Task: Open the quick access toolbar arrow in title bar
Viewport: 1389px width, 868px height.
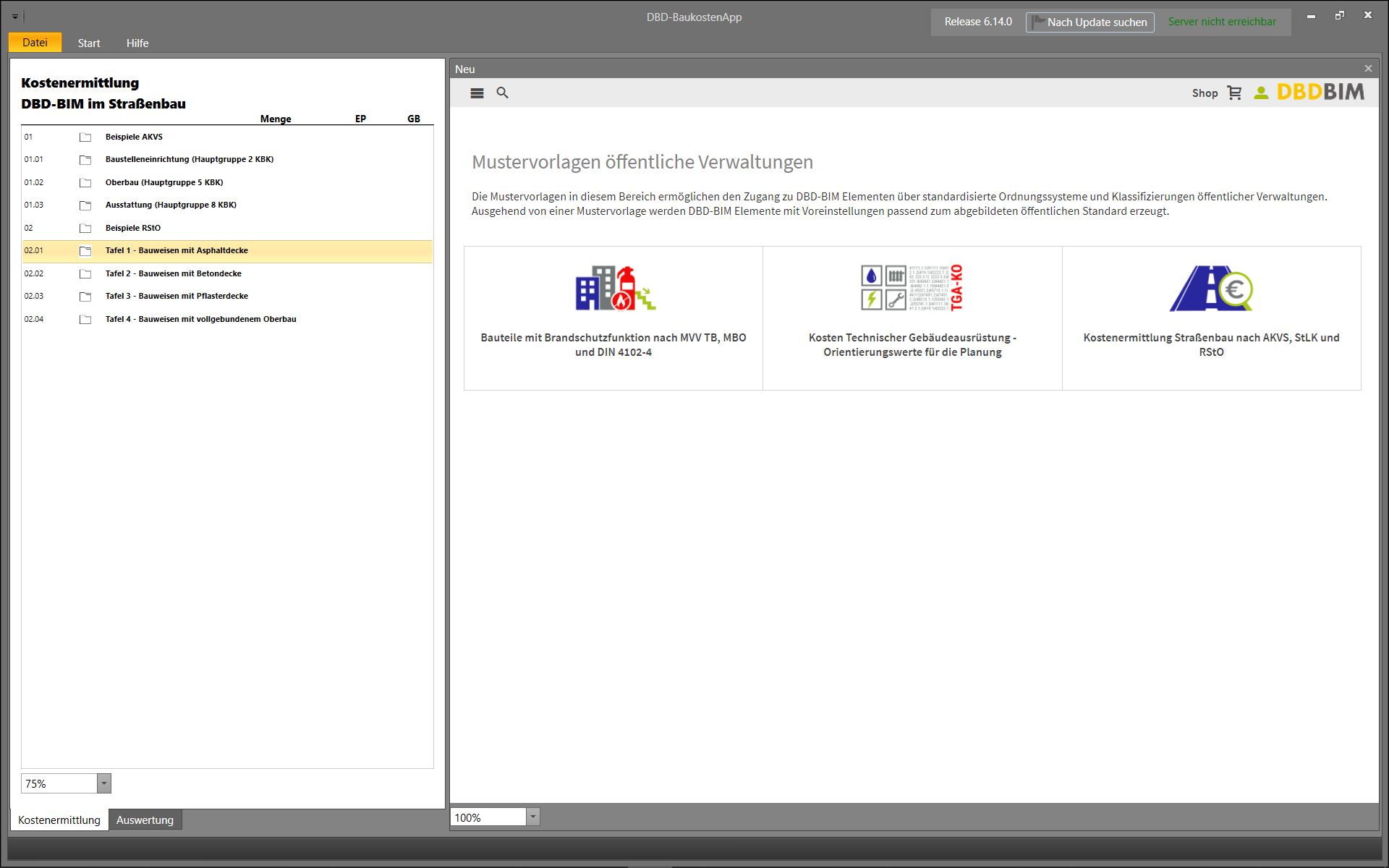Action: click(15, 16)
